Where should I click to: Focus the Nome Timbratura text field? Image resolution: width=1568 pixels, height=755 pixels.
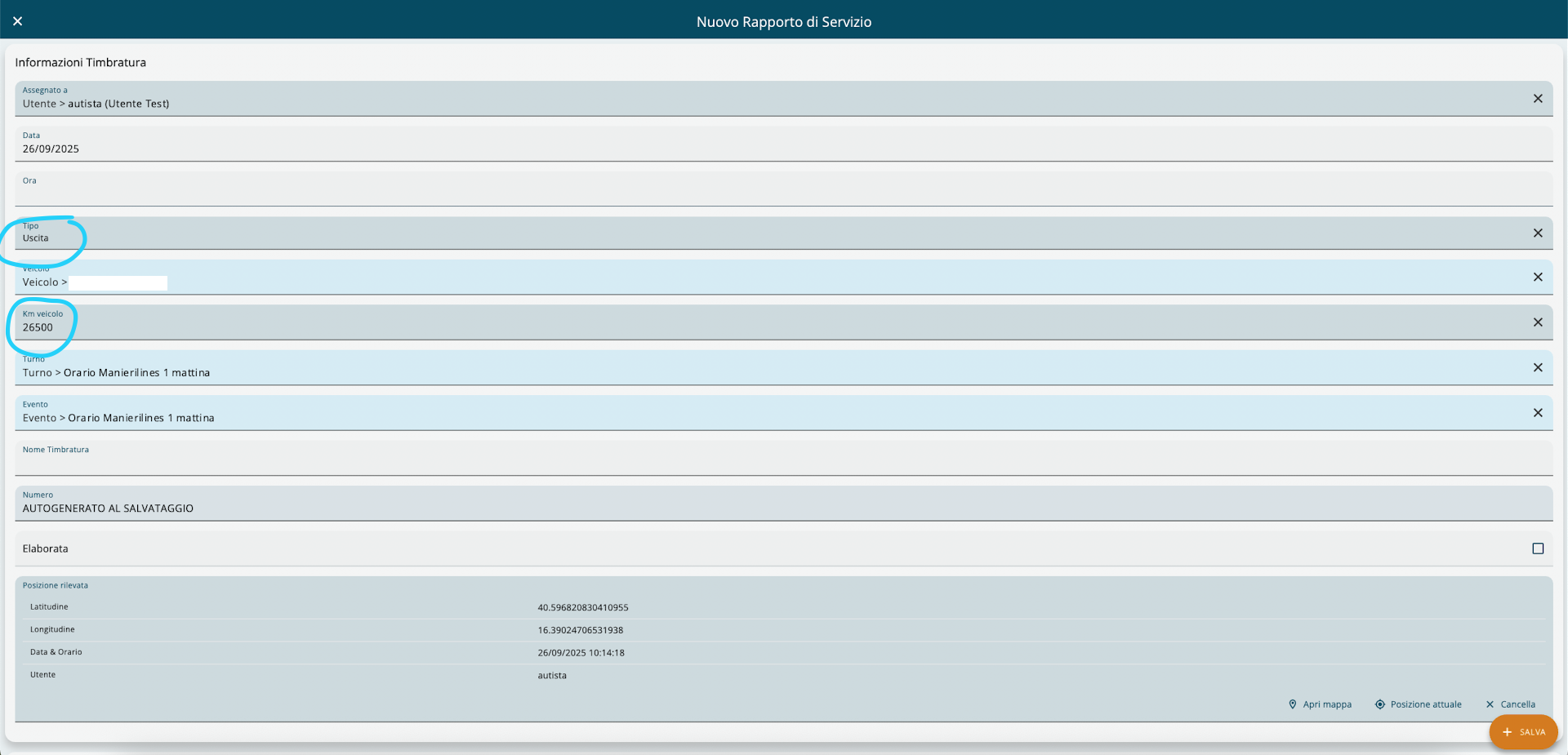tap(735, 463)
